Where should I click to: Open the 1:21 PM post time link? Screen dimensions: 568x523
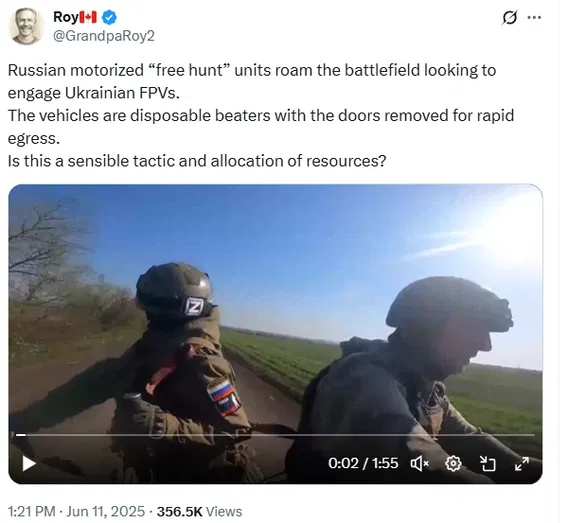pyautogui.click(x=32, y=511)
